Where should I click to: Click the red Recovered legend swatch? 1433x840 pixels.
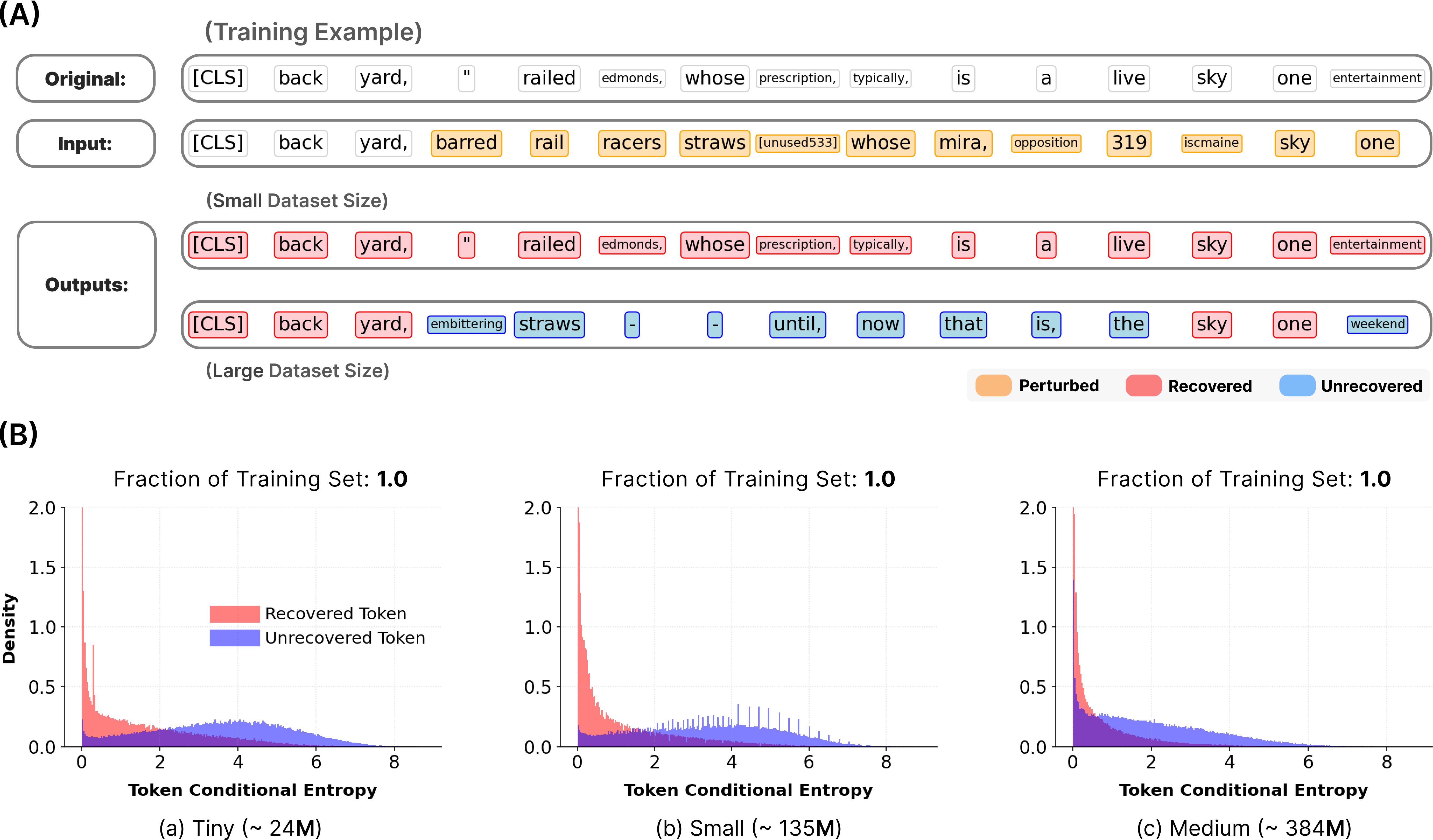(x=1143, y=385)
